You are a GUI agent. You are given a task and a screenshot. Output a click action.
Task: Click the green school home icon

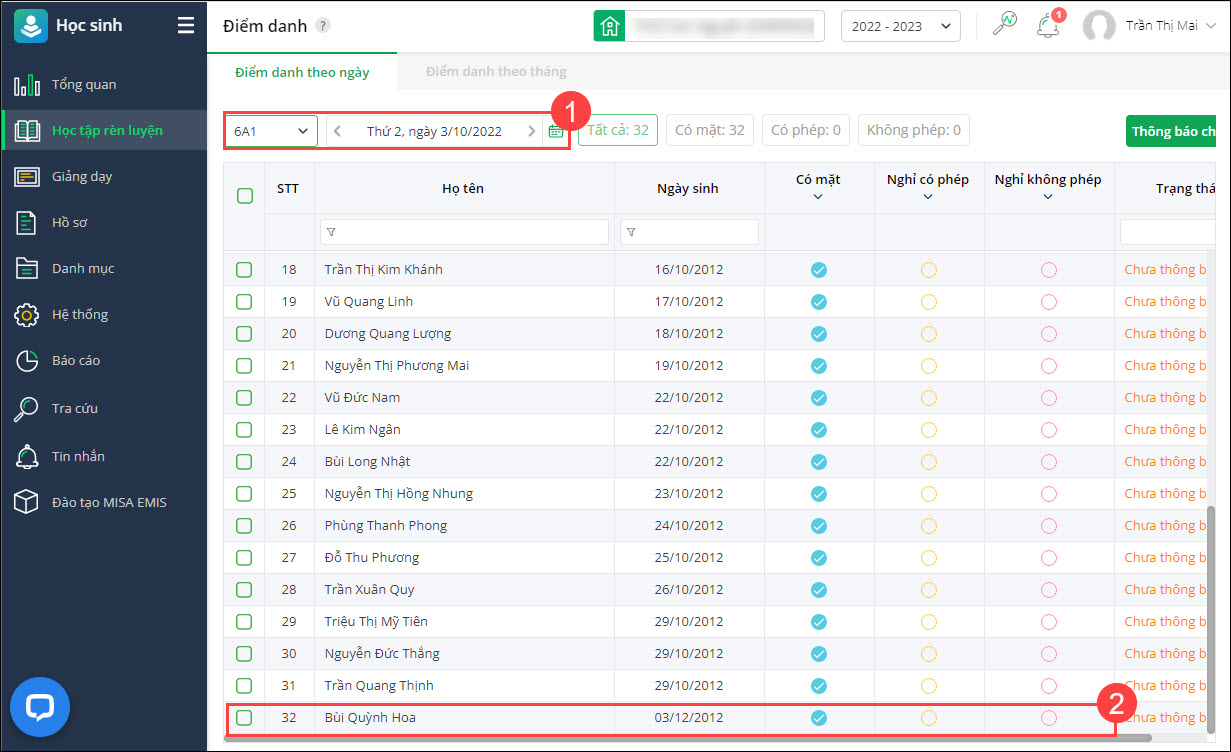609,26
